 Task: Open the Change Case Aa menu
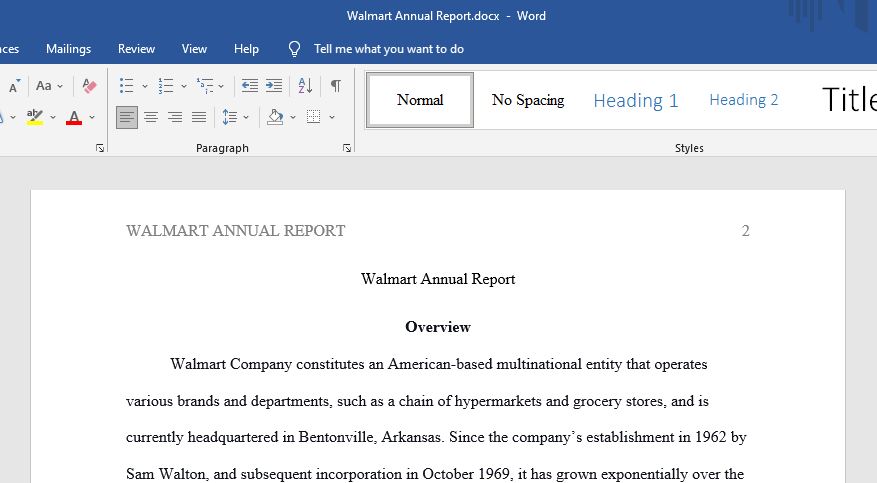[x=49, y=86]
